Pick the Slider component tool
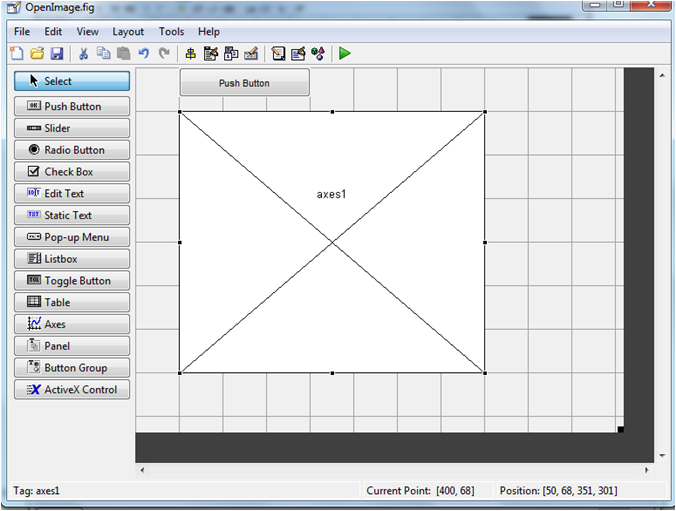This screenshot has height=511, width=676. coord(72,128)
